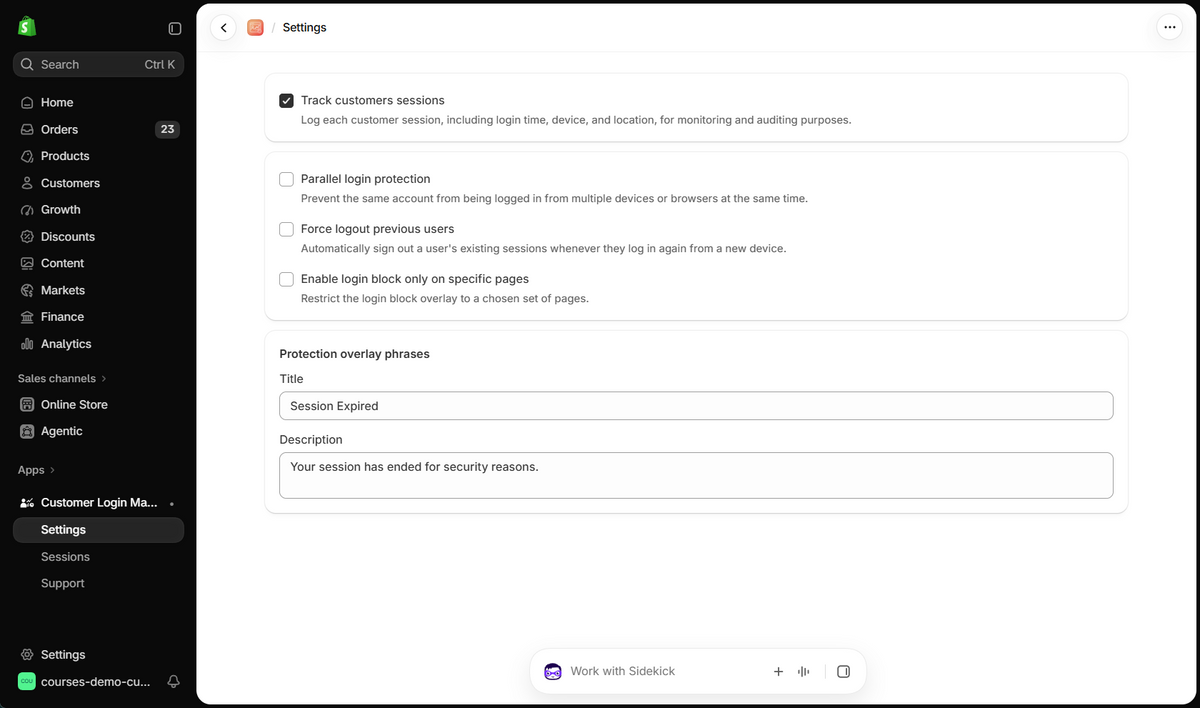This screenshot has height=708, width=1200.
Task: Click the Analytics label in the sidebar
Action: tap(66, 344)
